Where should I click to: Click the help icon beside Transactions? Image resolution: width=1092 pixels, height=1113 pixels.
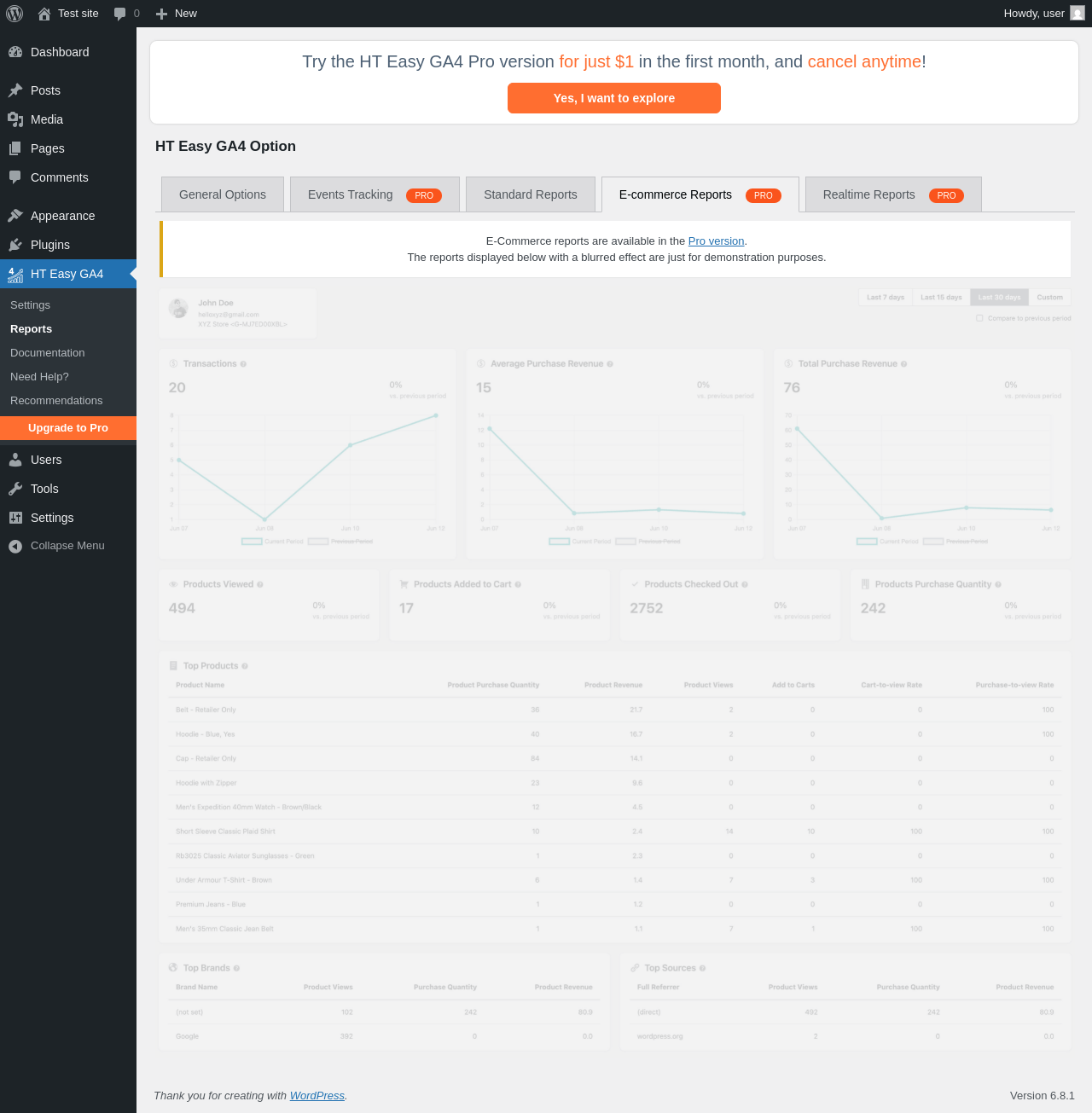pos(243,364)
